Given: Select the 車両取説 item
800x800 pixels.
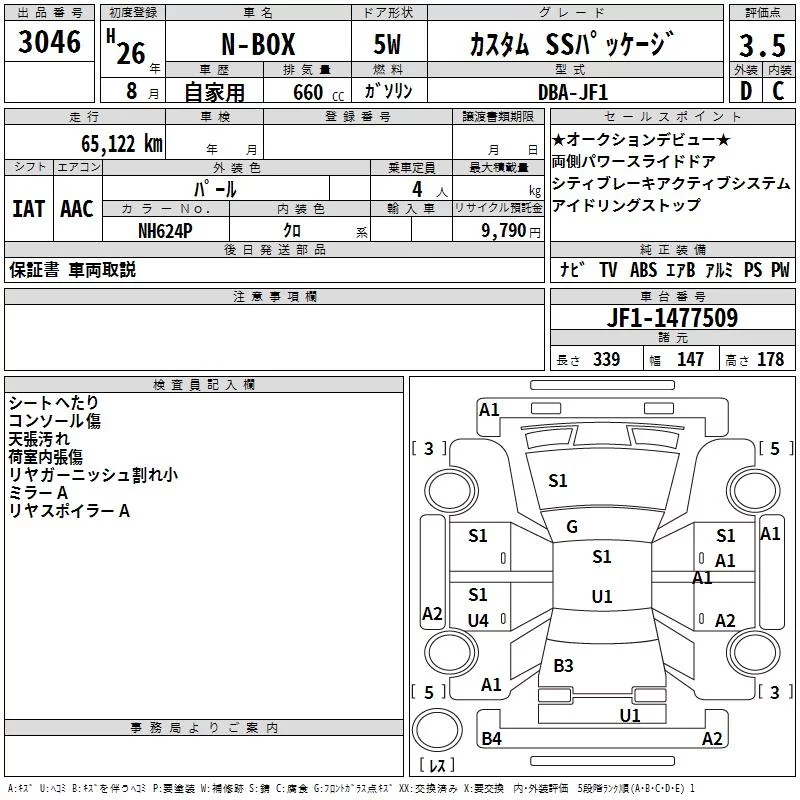Looking at the screenshot, I should pyautogui.click(x=102, y=269).
